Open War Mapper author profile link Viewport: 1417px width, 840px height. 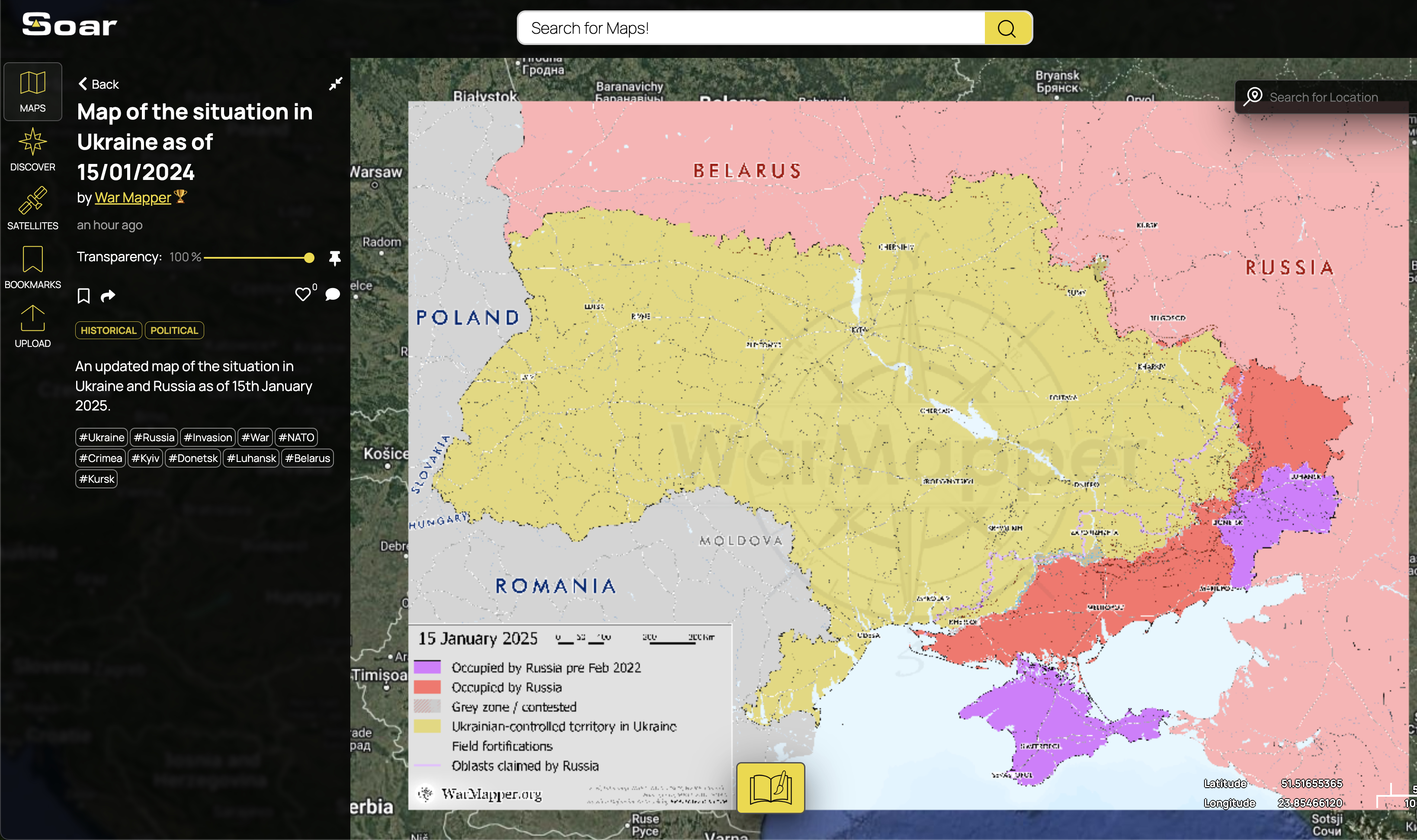[133, 198]
